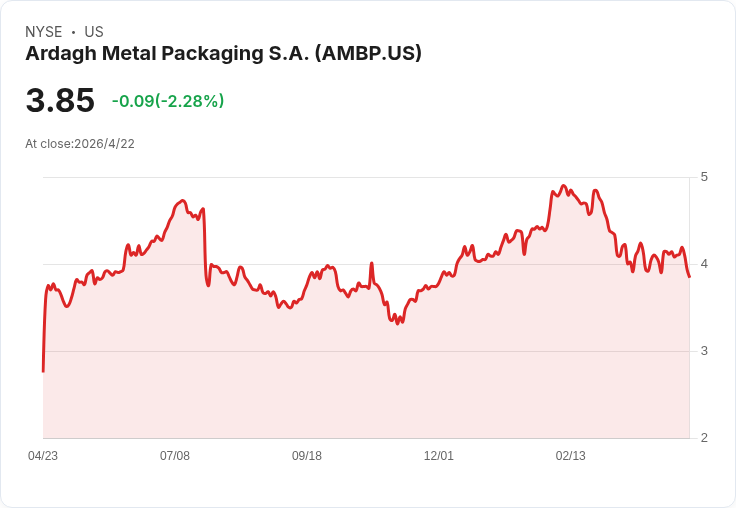Screen dimensions: 736x508
Task: Click the chart's highest peak near February
Action: coord(564,186)
